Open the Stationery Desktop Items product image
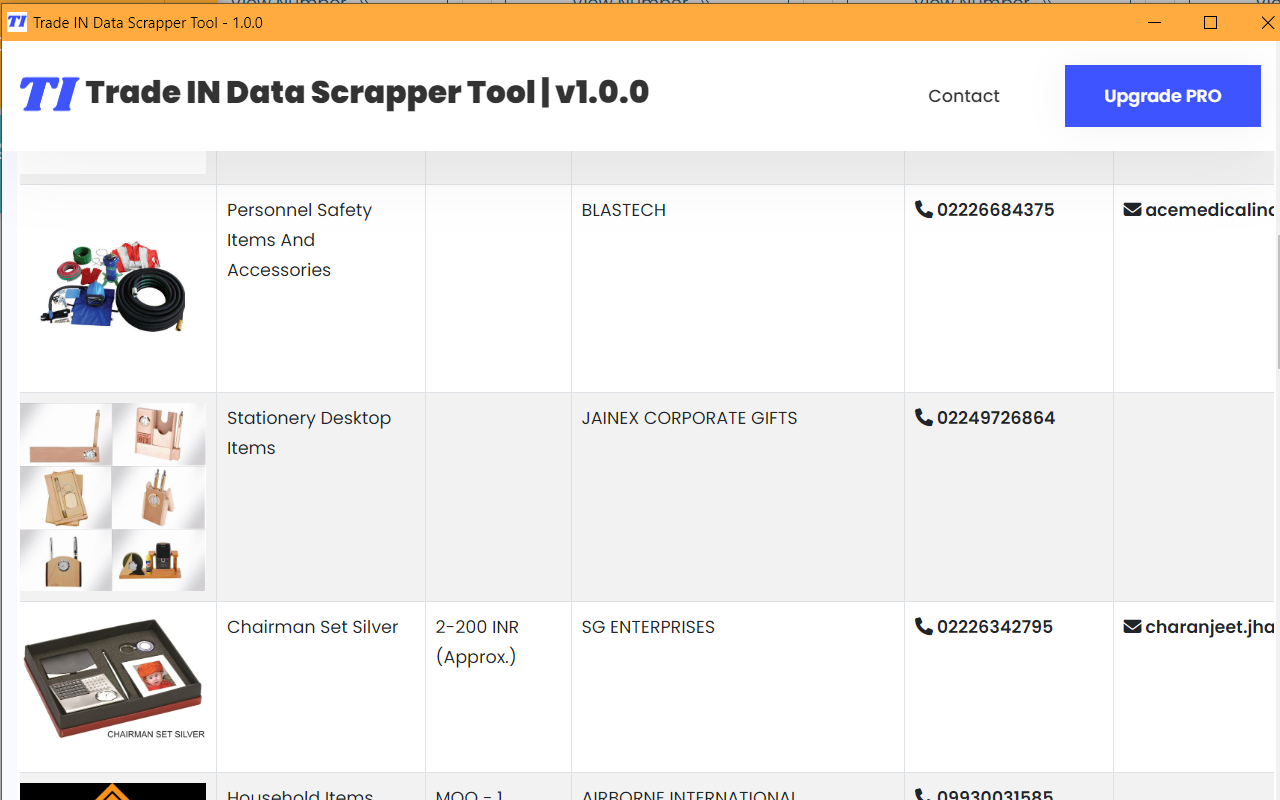This screenshot has width=1280, height=800. (113, 497)
